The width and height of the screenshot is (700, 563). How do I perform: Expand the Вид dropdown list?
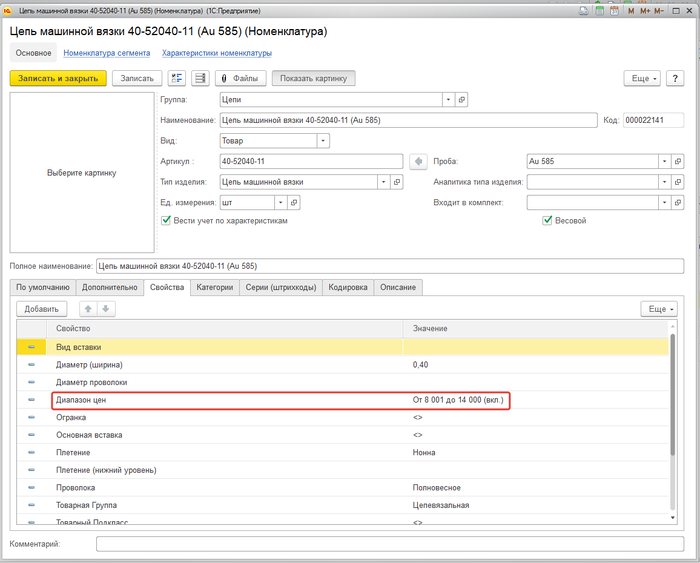coord(323,141)
